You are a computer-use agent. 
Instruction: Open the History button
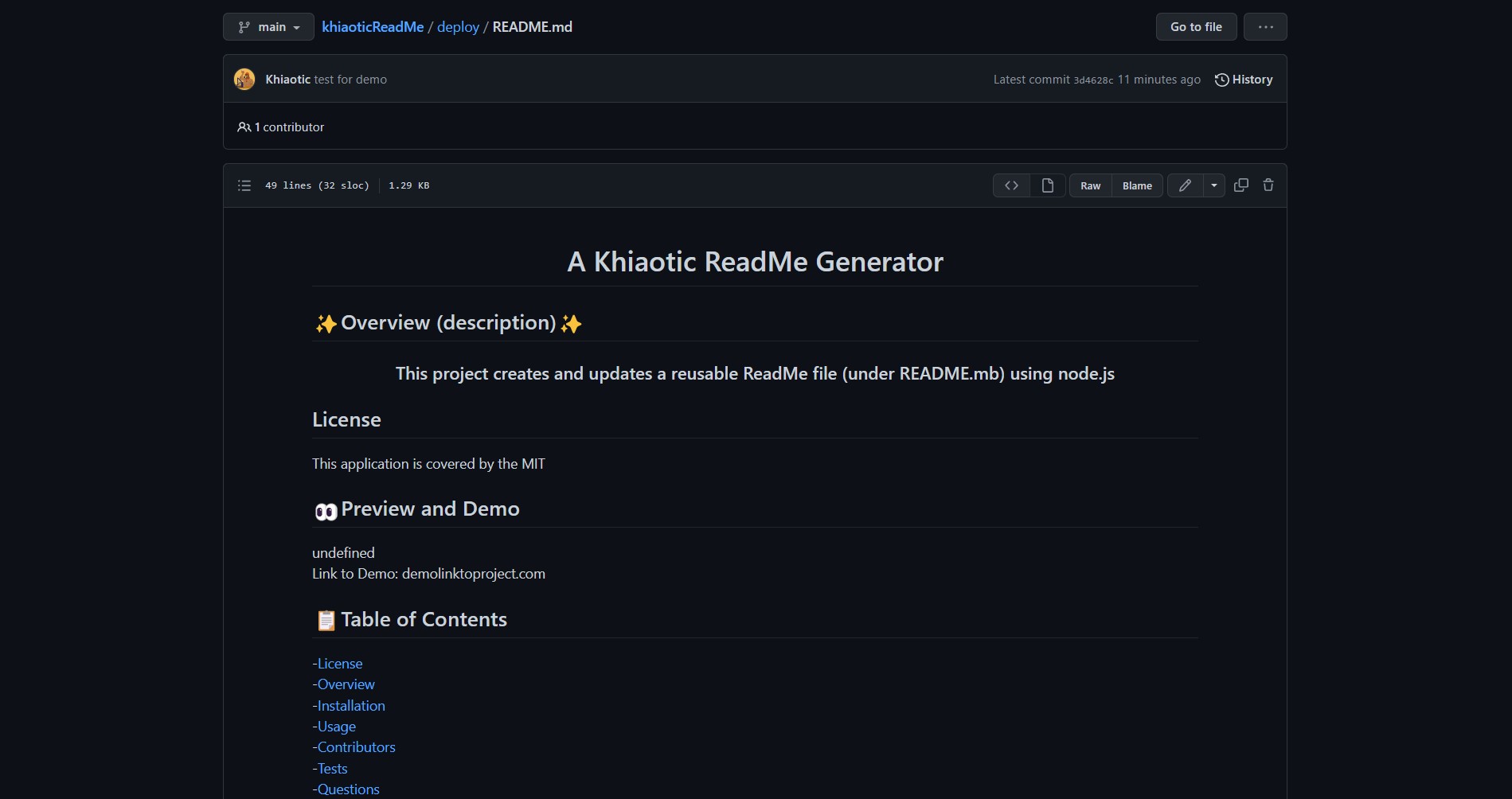tap(1250, 79)
